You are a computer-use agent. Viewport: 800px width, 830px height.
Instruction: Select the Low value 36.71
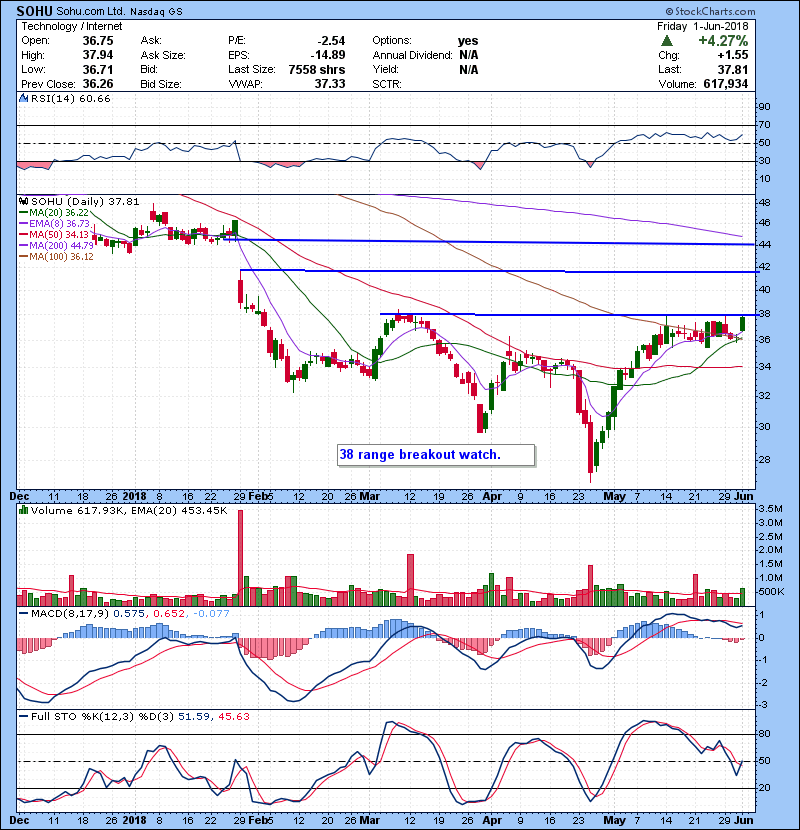[x=98, y=69]
